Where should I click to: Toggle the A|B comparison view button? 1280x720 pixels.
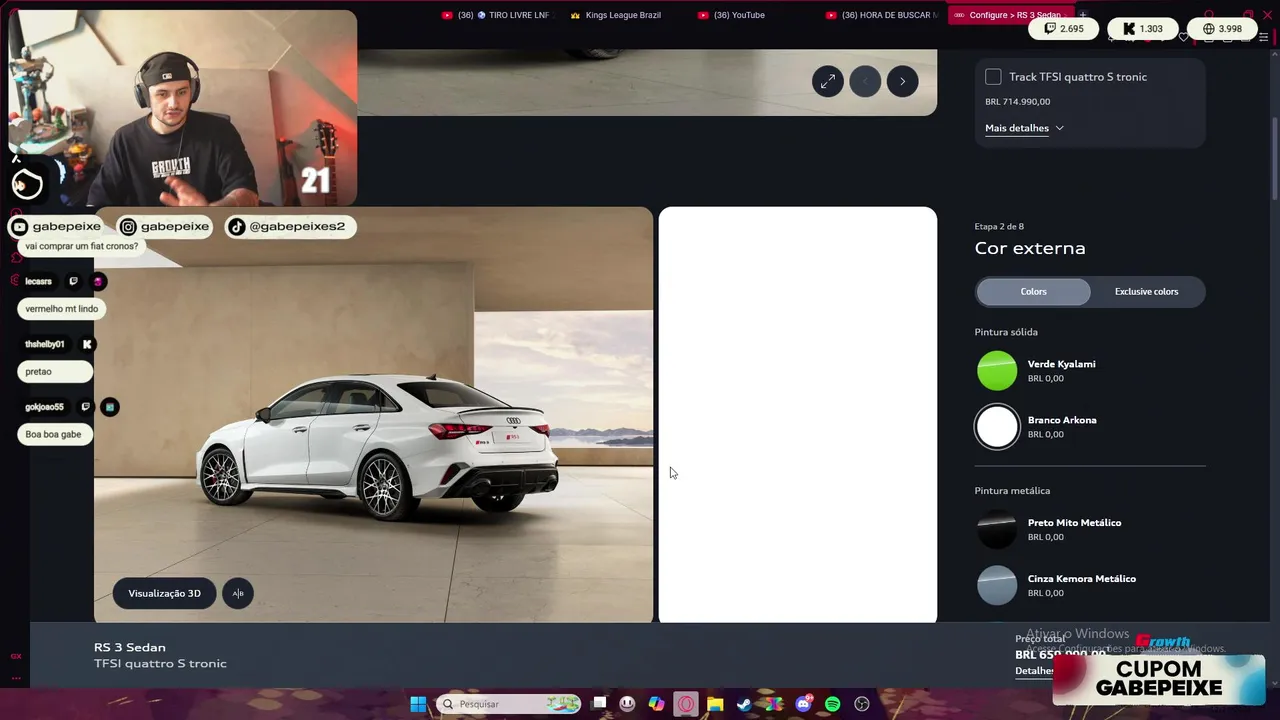(238, 593)
